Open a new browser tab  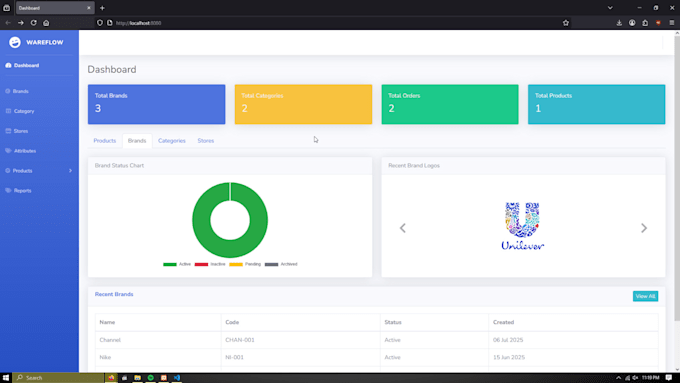pos(102,8)
